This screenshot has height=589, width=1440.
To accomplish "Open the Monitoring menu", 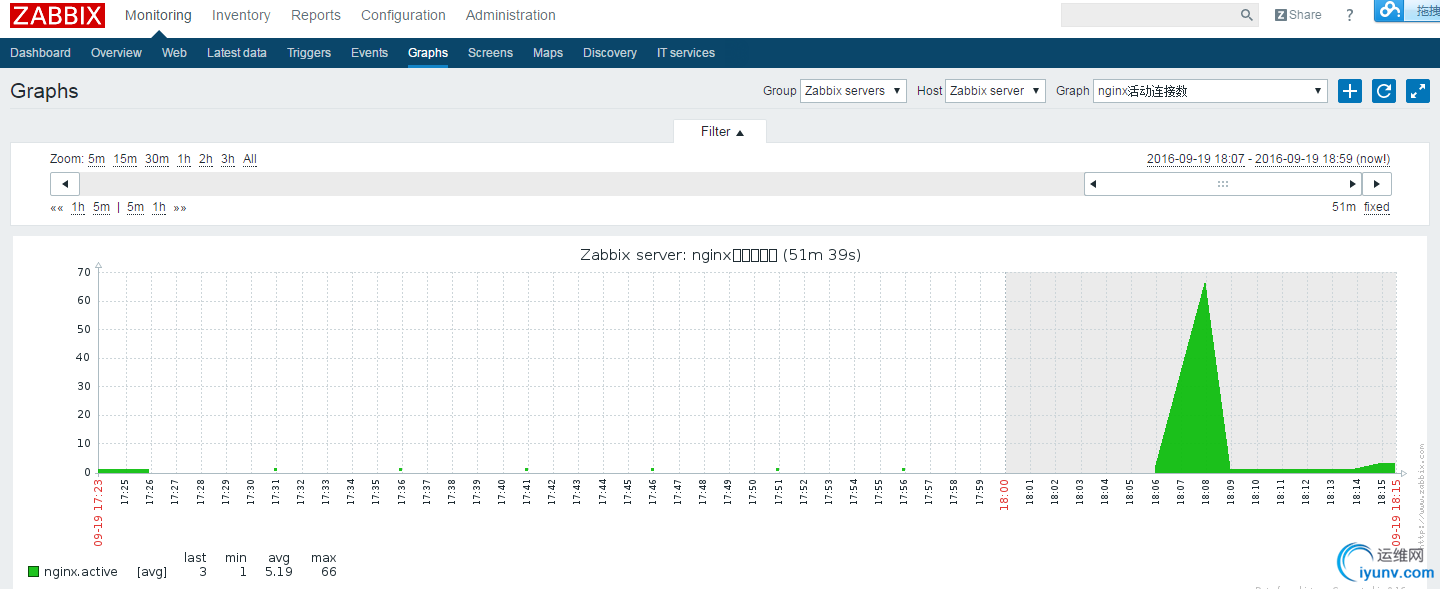I will click(158, 15).
